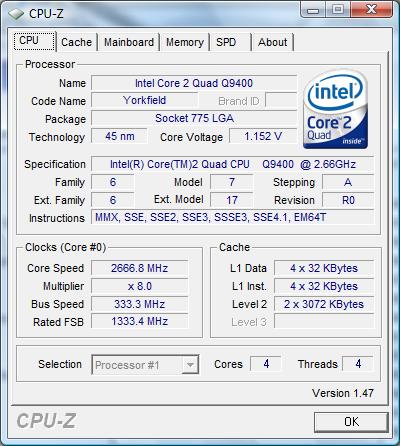
Task: Click the Intel Core 2 Quad logo
Action: tap(335, 109)
